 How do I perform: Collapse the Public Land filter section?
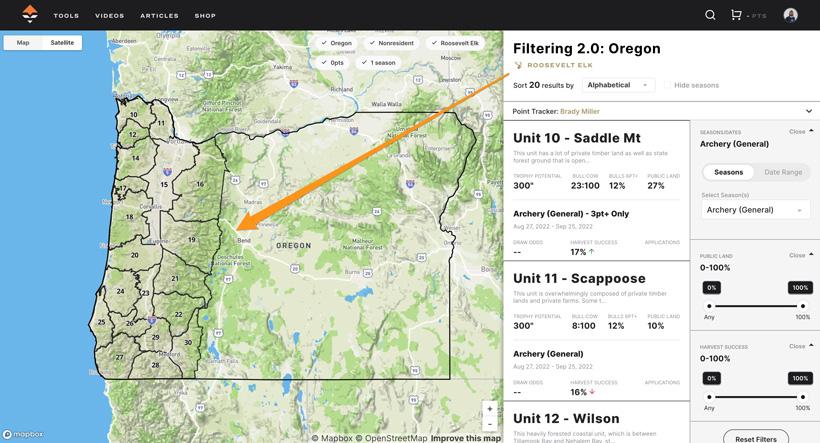pyautogui.click(x=801, y=255)
